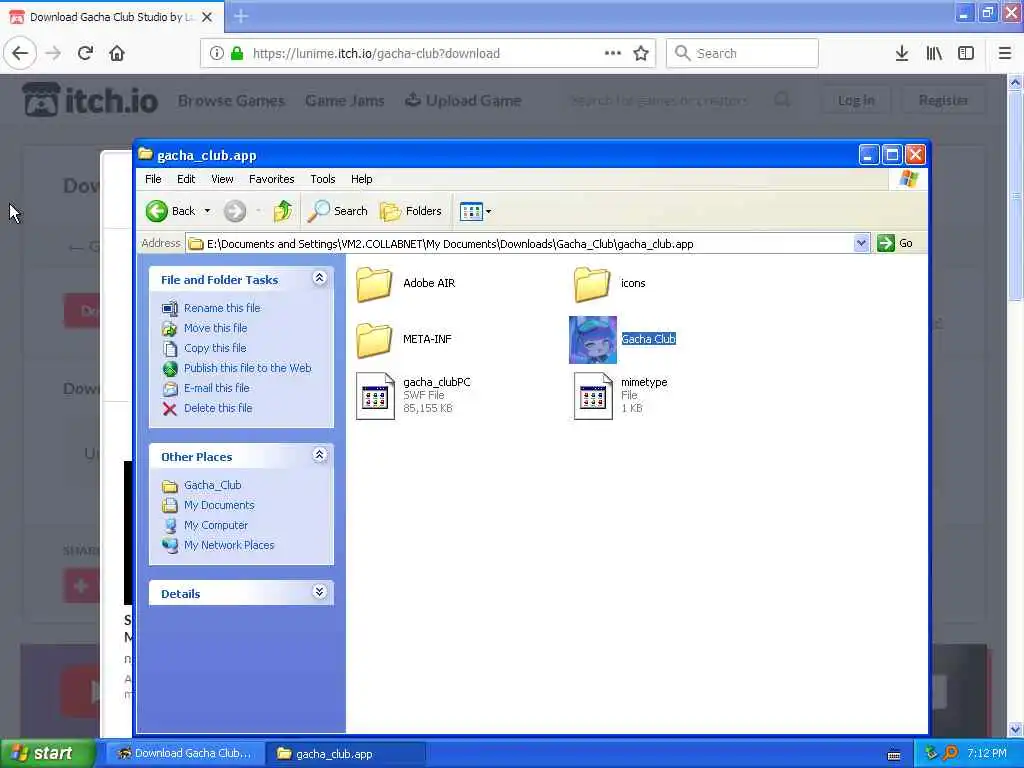1024x768 pixels.
Task: Open the Firefox hamburger menu
Action: coord(1004,53)
